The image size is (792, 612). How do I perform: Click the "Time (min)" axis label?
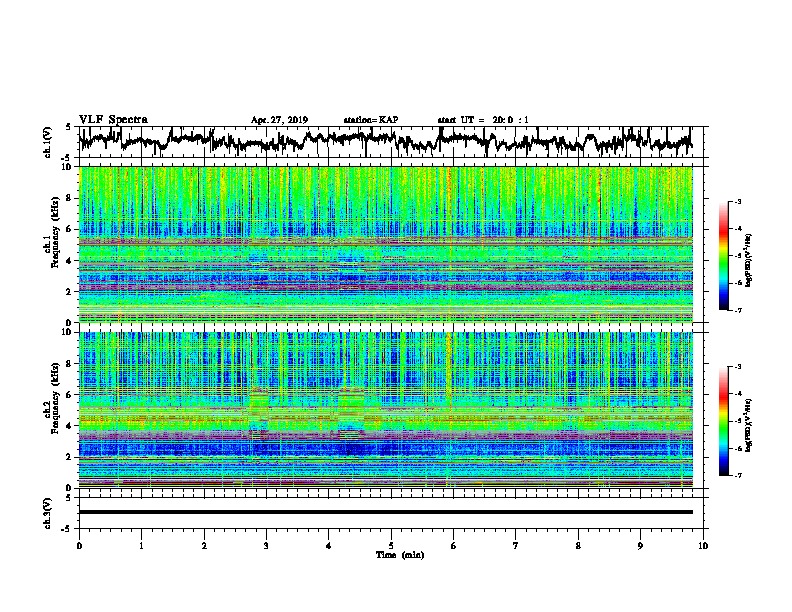coord(400,555)
